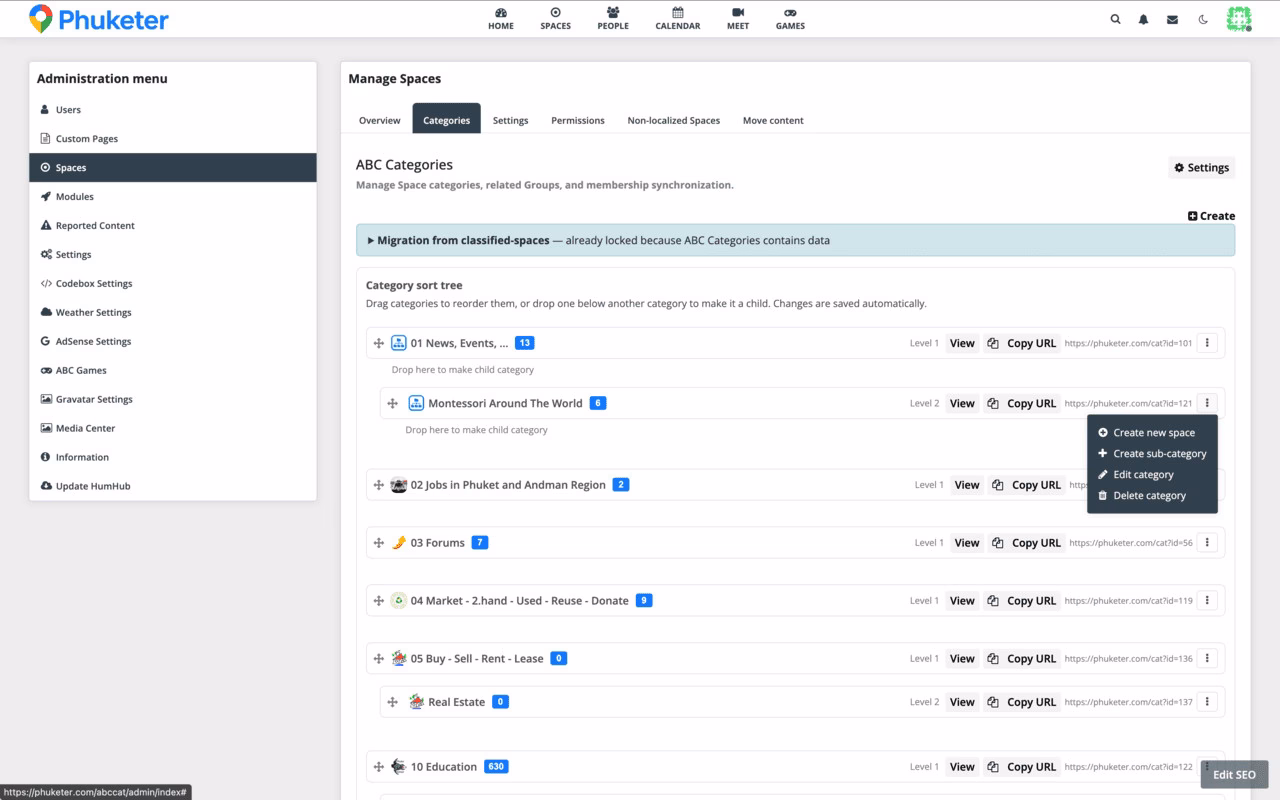Open Gravatar Settings
This screenshot has height=800, width=1280.
pos(173,400)
